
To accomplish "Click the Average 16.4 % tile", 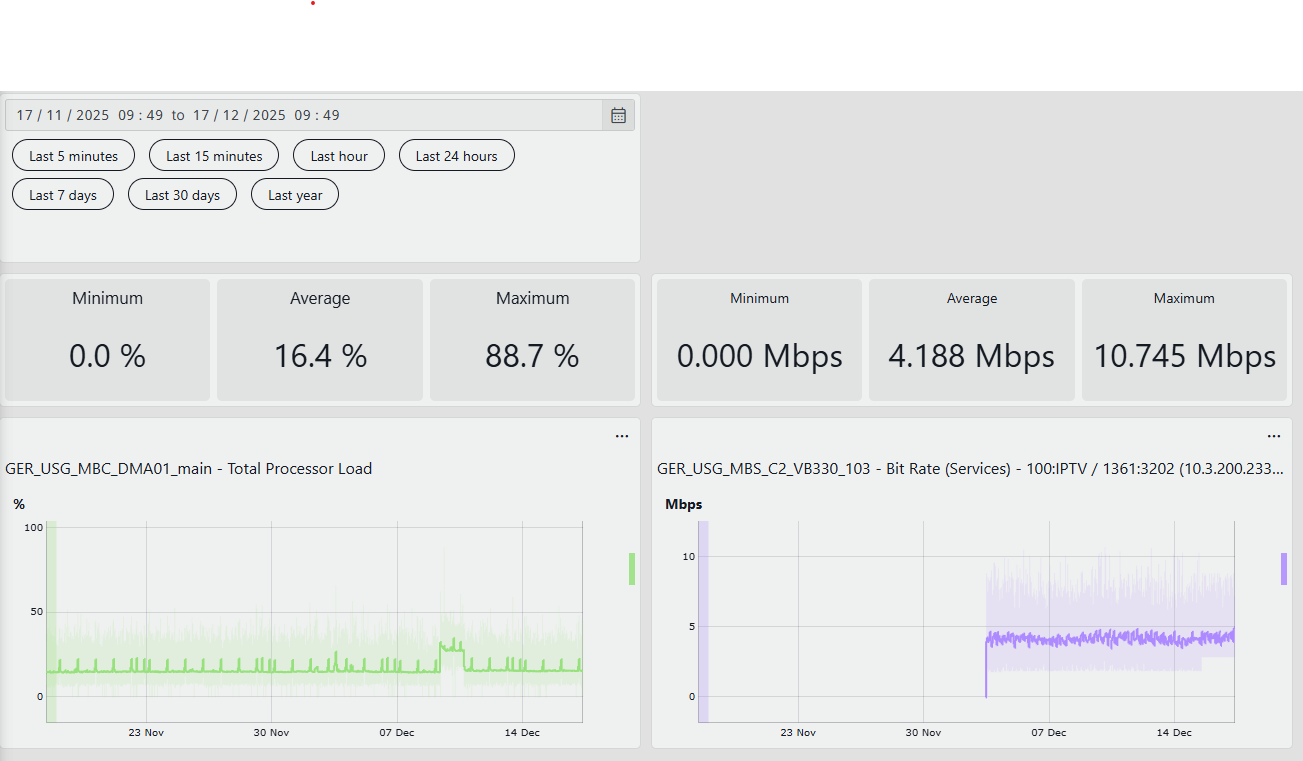I will pos(320,340).
